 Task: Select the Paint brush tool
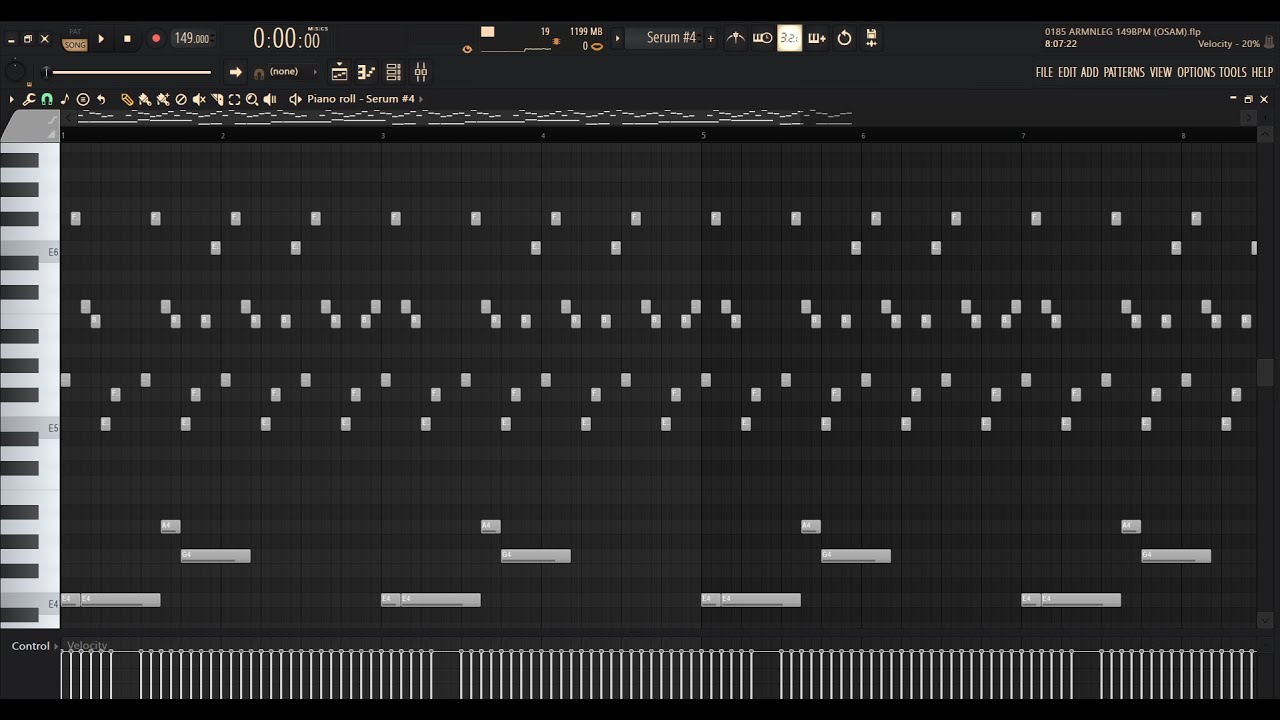(145, 99)
